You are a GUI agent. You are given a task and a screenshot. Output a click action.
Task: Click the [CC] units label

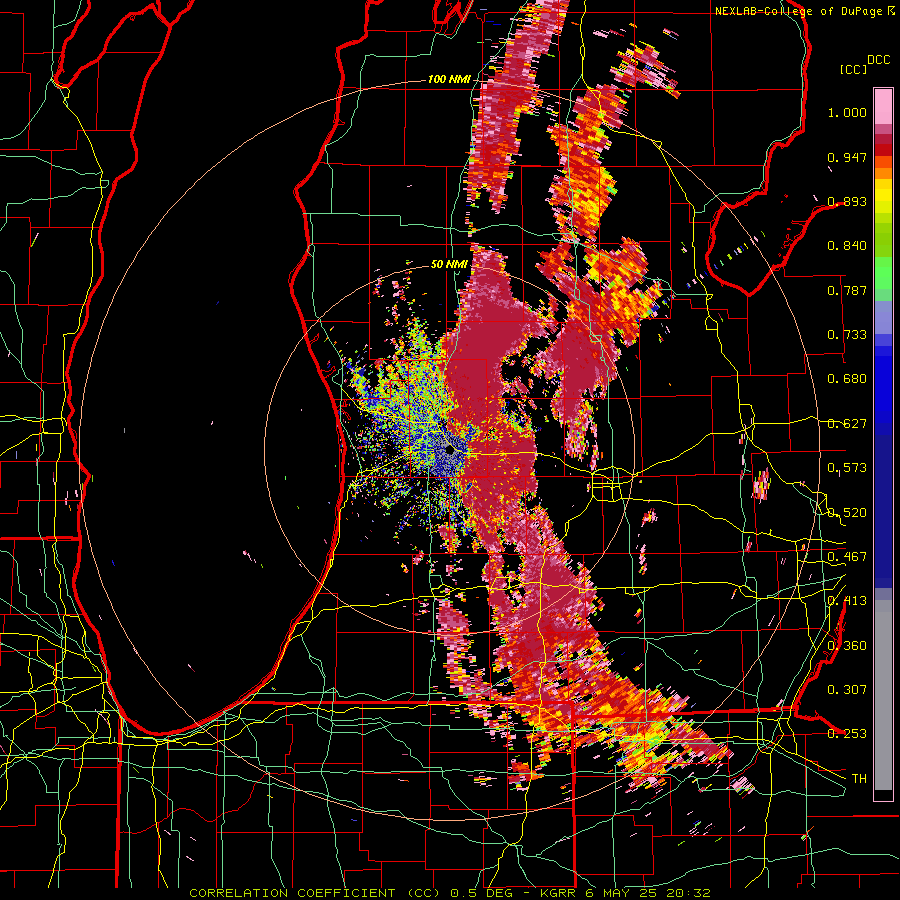(x=854, y=69)
